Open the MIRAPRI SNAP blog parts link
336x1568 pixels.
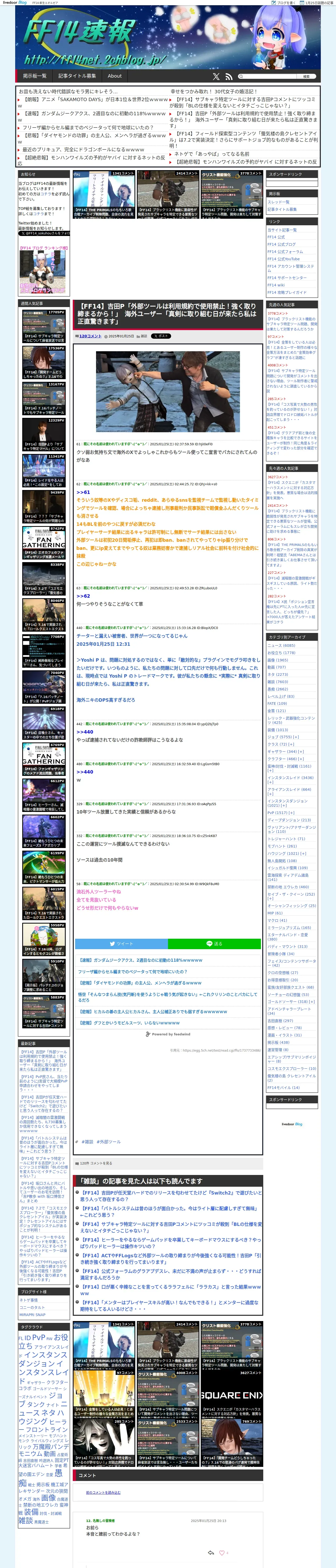point(32,1315)
